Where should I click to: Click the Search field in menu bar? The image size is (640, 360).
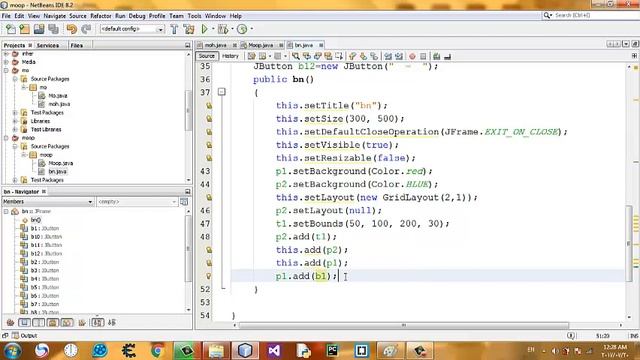[592, 15]
